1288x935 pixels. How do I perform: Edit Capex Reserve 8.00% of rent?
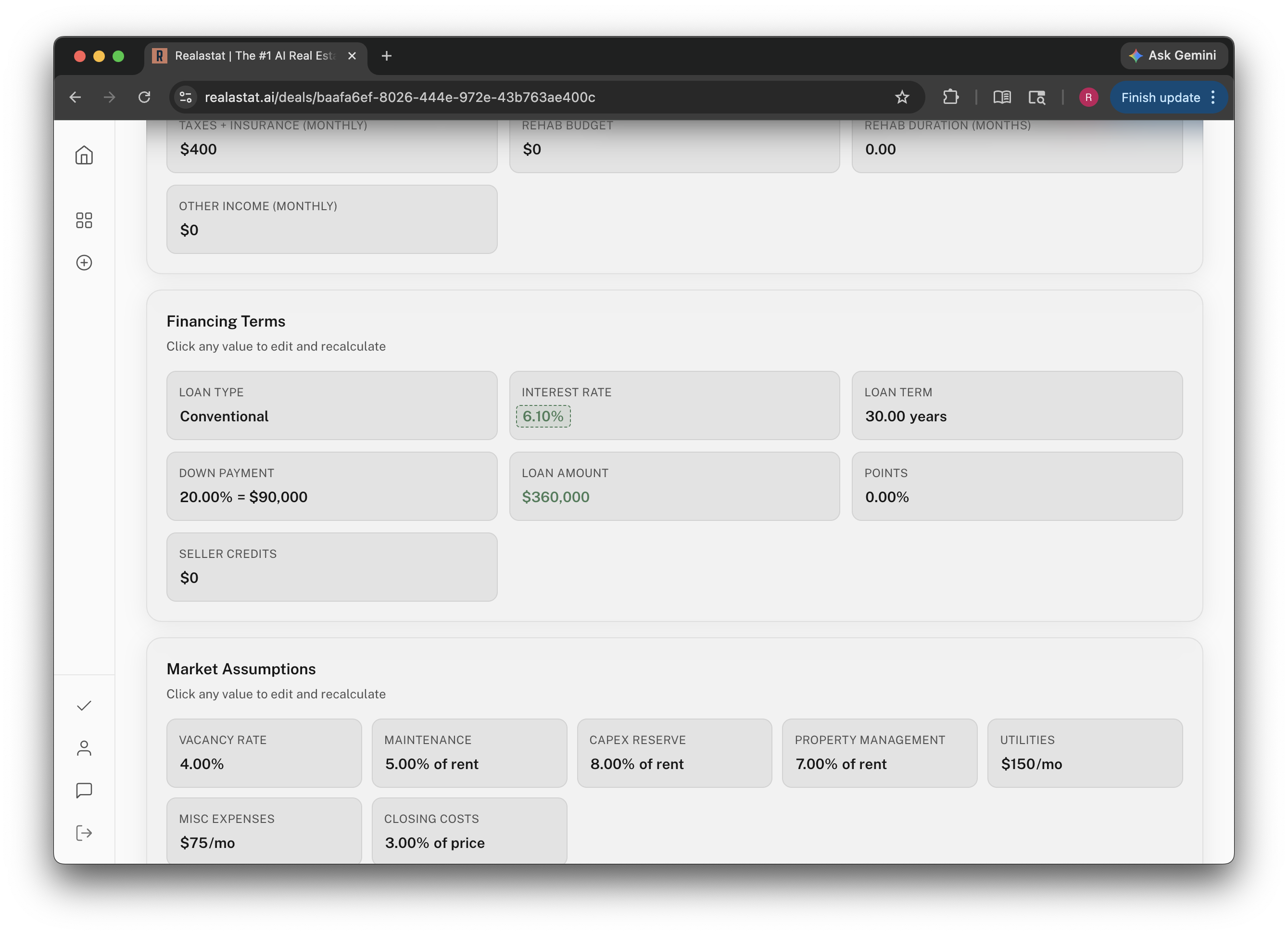point(637,764)
